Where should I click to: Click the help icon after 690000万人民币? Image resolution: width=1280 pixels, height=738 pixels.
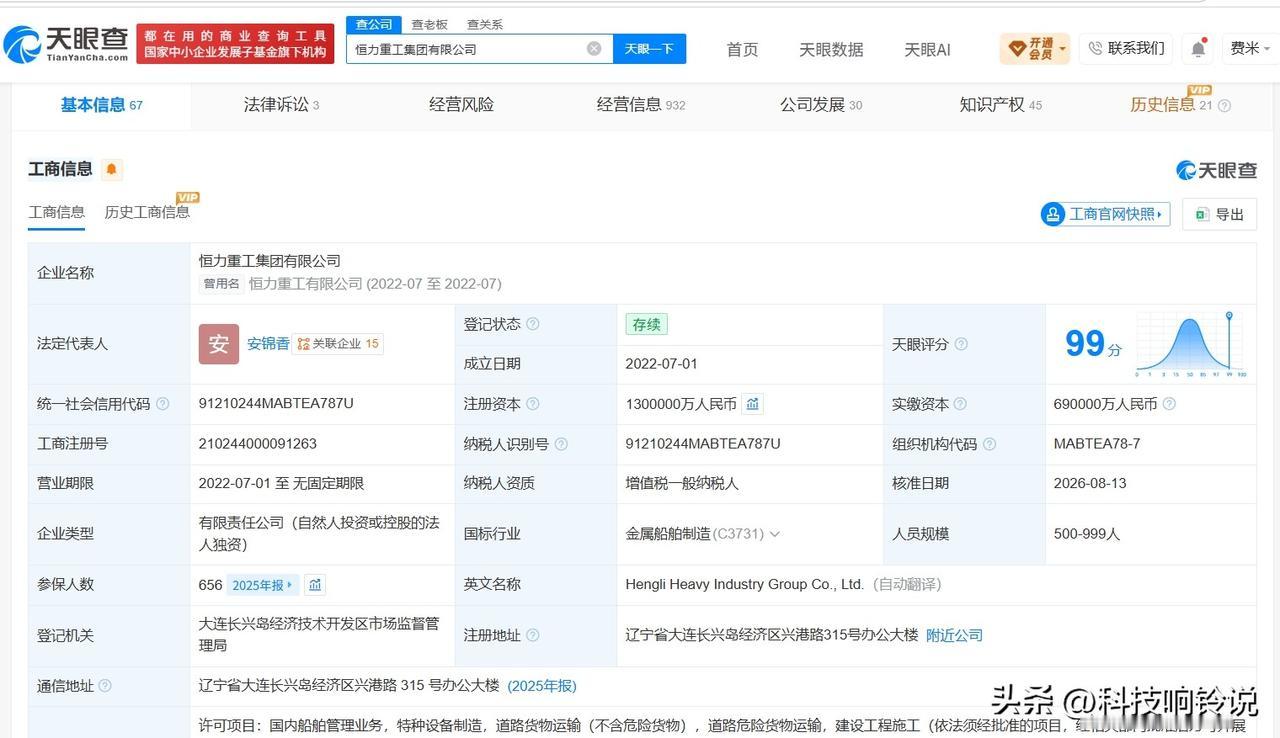click(1169, 404)
